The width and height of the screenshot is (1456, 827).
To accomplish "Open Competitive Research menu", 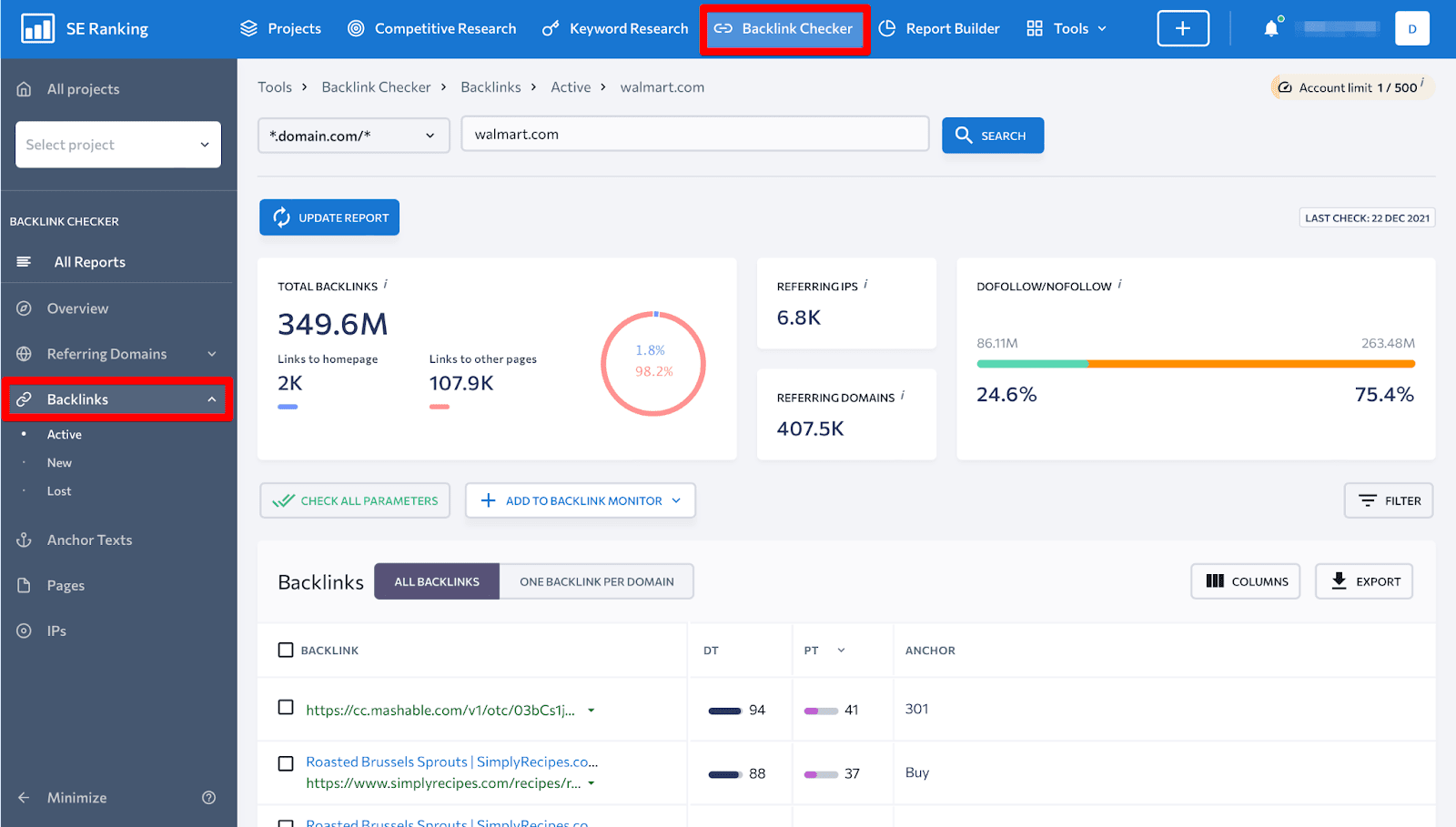I will (x=431, y=29).
